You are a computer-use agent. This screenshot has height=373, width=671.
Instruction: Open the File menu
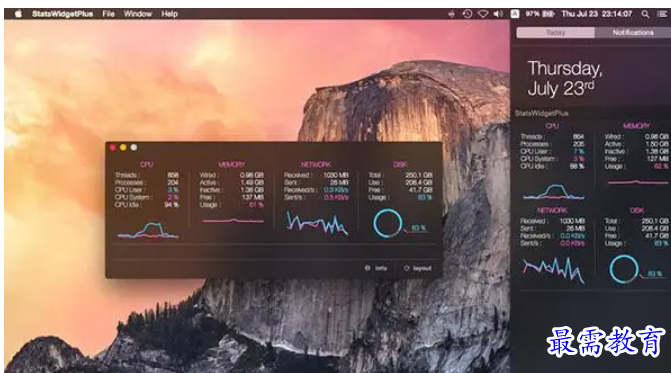pyautogui.click(x=108, y=14)
